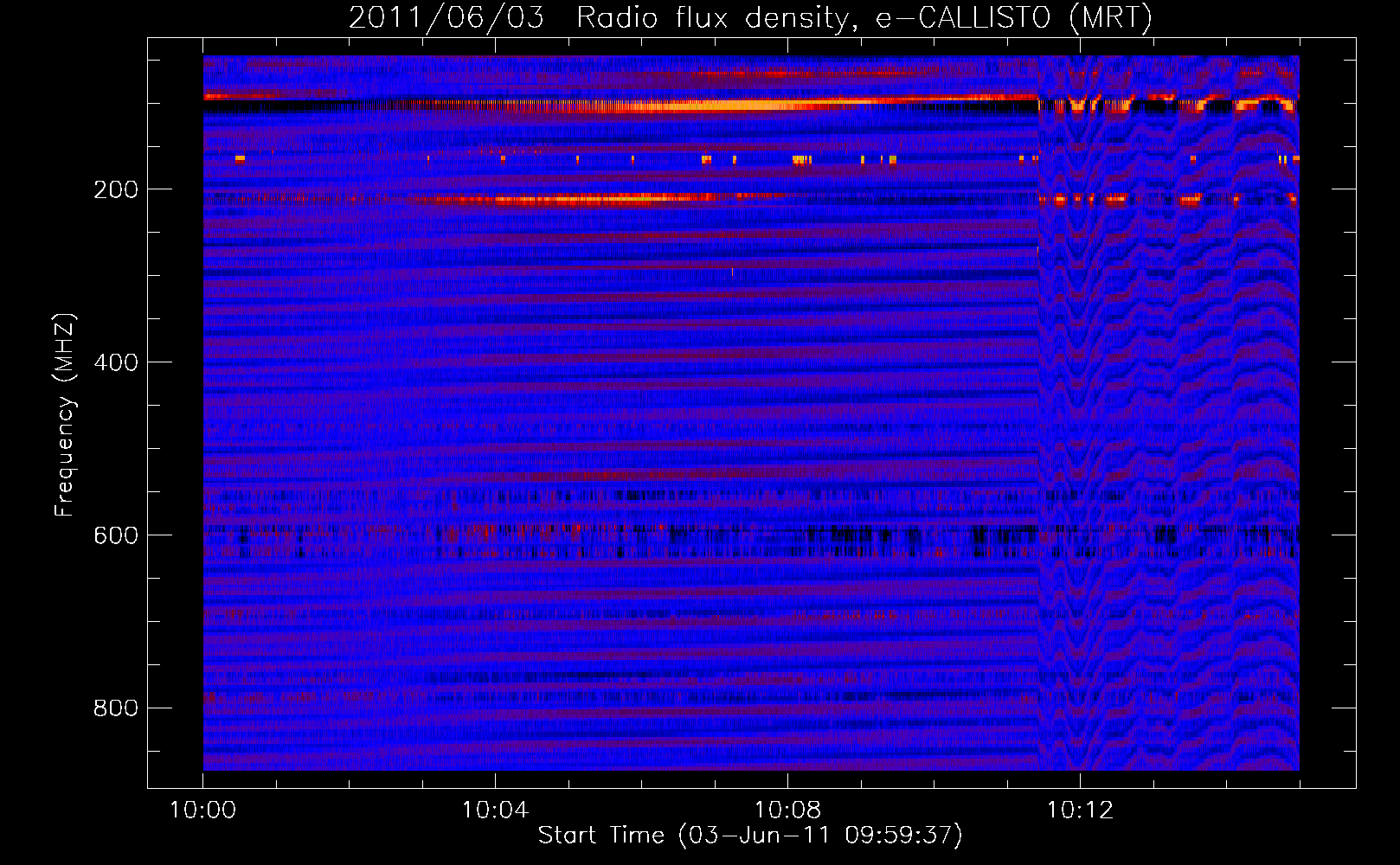
Task: Click the 'Start Time (03-Jun-11 09:59:37)' label
Action: click(750, 836)
